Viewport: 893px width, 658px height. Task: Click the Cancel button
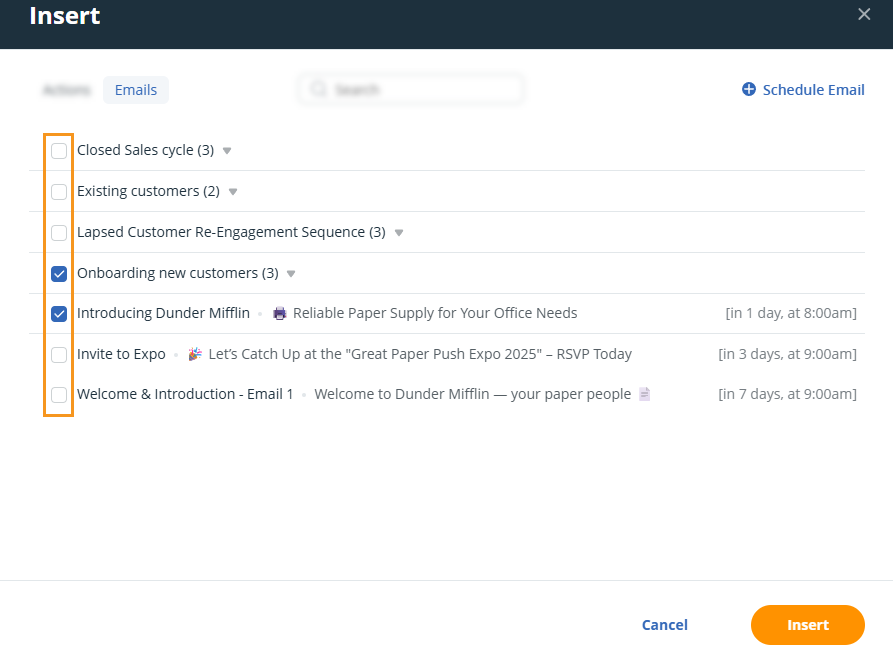(664, 624)
